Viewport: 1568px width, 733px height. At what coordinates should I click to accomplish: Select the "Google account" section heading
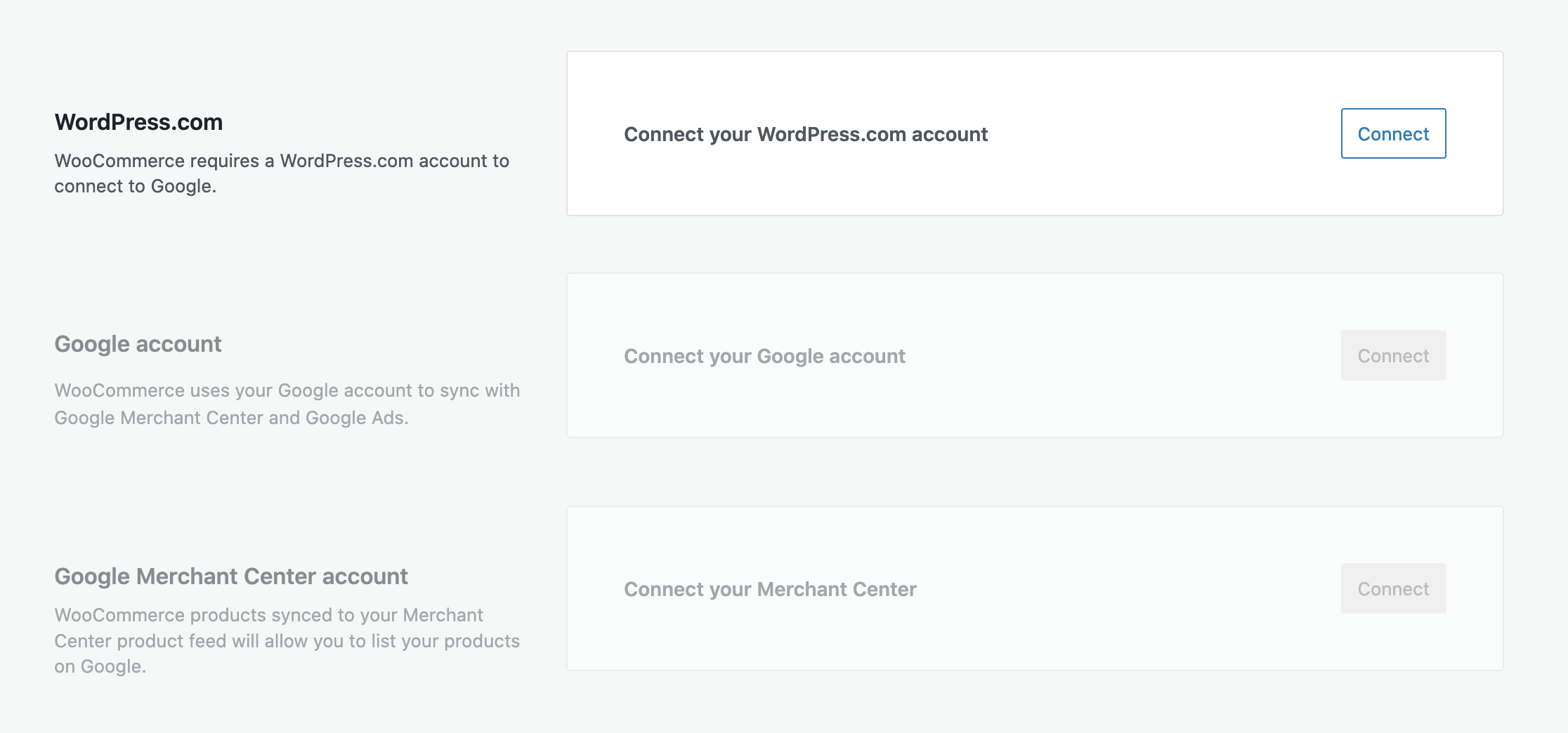pos(138,344)
